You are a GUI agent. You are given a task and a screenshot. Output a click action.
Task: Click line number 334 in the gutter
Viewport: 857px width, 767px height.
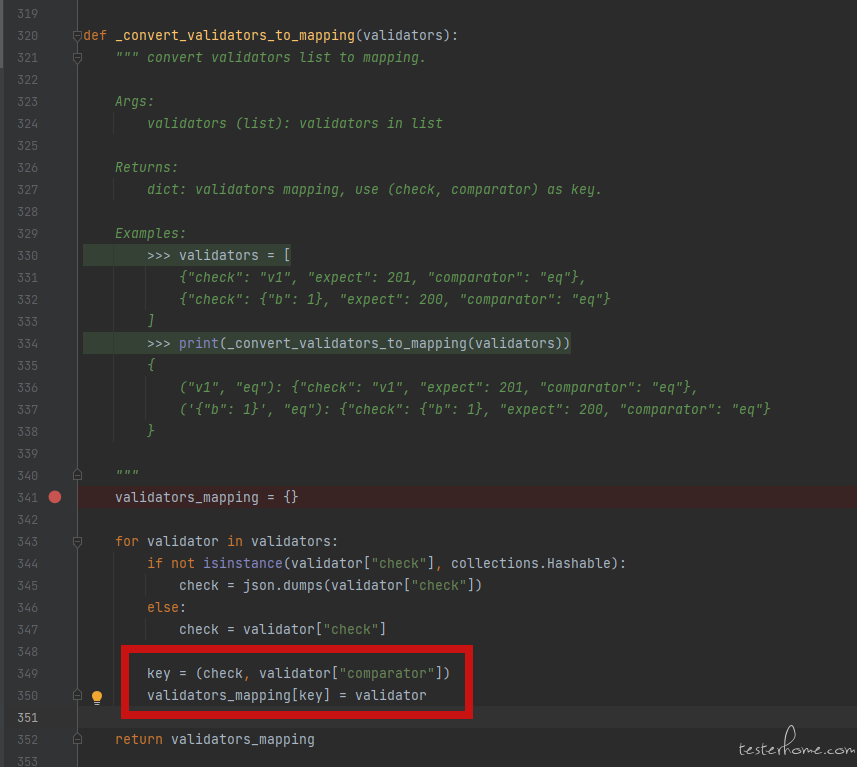coord(27,344)
